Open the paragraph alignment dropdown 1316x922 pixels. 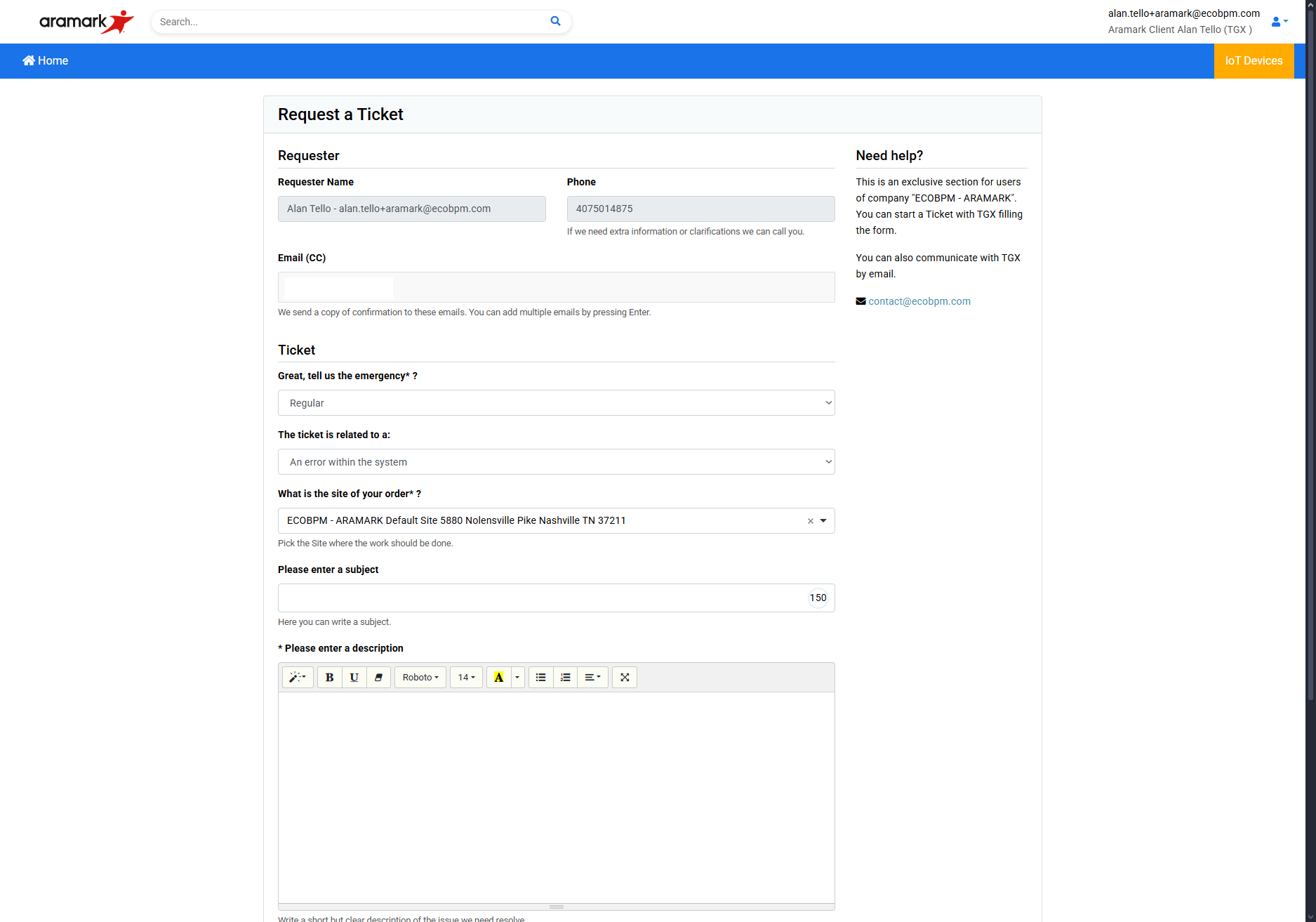click(592, 678)
